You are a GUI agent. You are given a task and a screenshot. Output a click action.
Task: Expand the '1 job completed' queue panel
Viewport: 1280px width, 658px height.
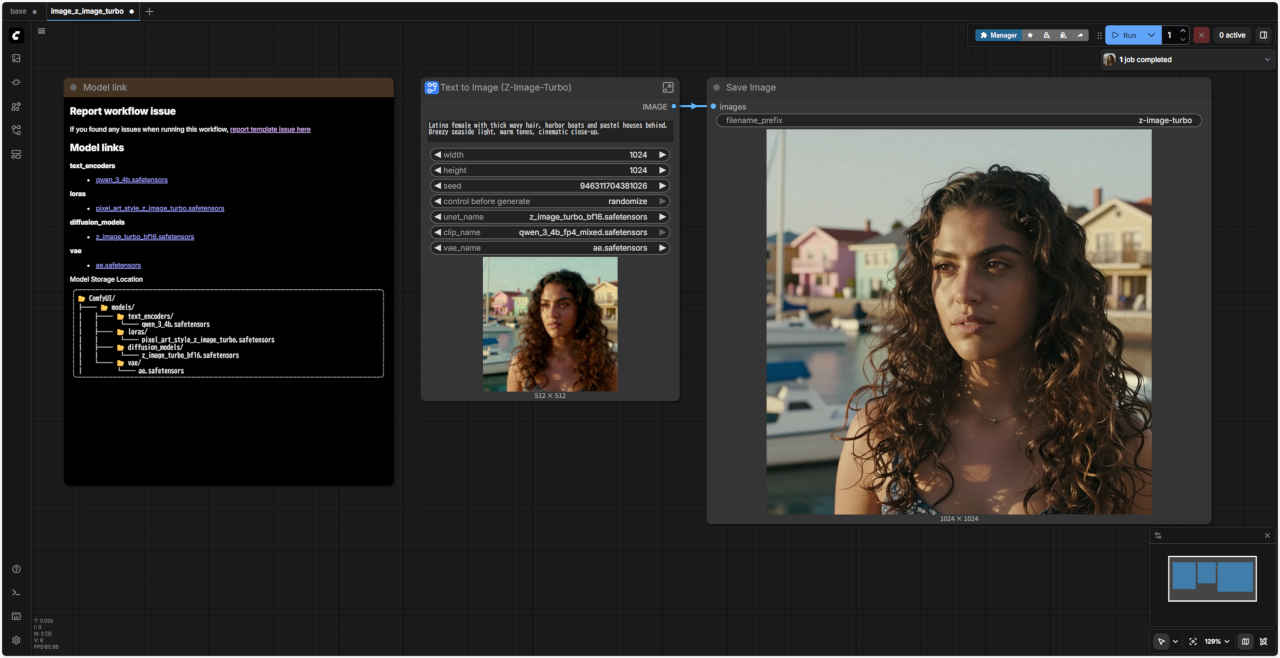pyautogui.click(x=1268, y=60)
